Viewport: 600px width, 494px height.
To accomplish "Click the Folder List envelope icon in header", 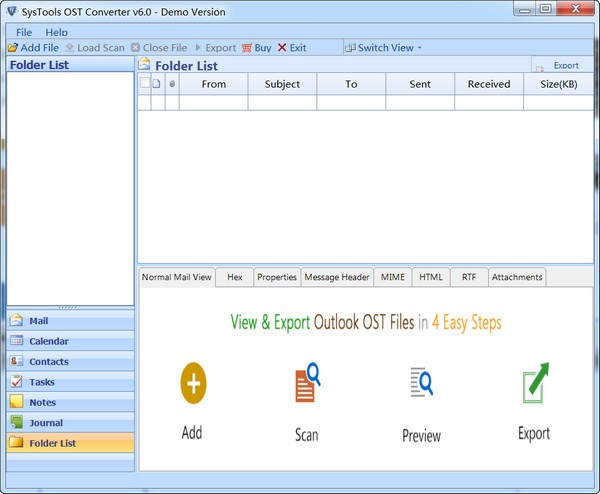I will 144,64.
